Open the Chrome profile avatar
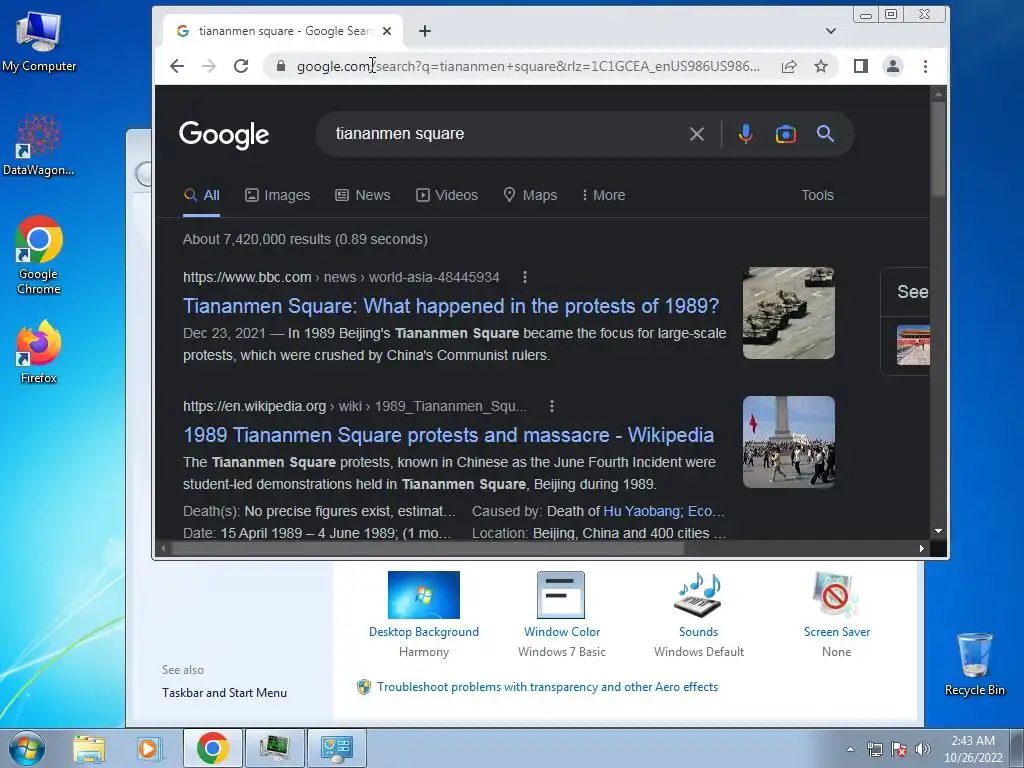The image size is (1024, 768). point(893,66)
